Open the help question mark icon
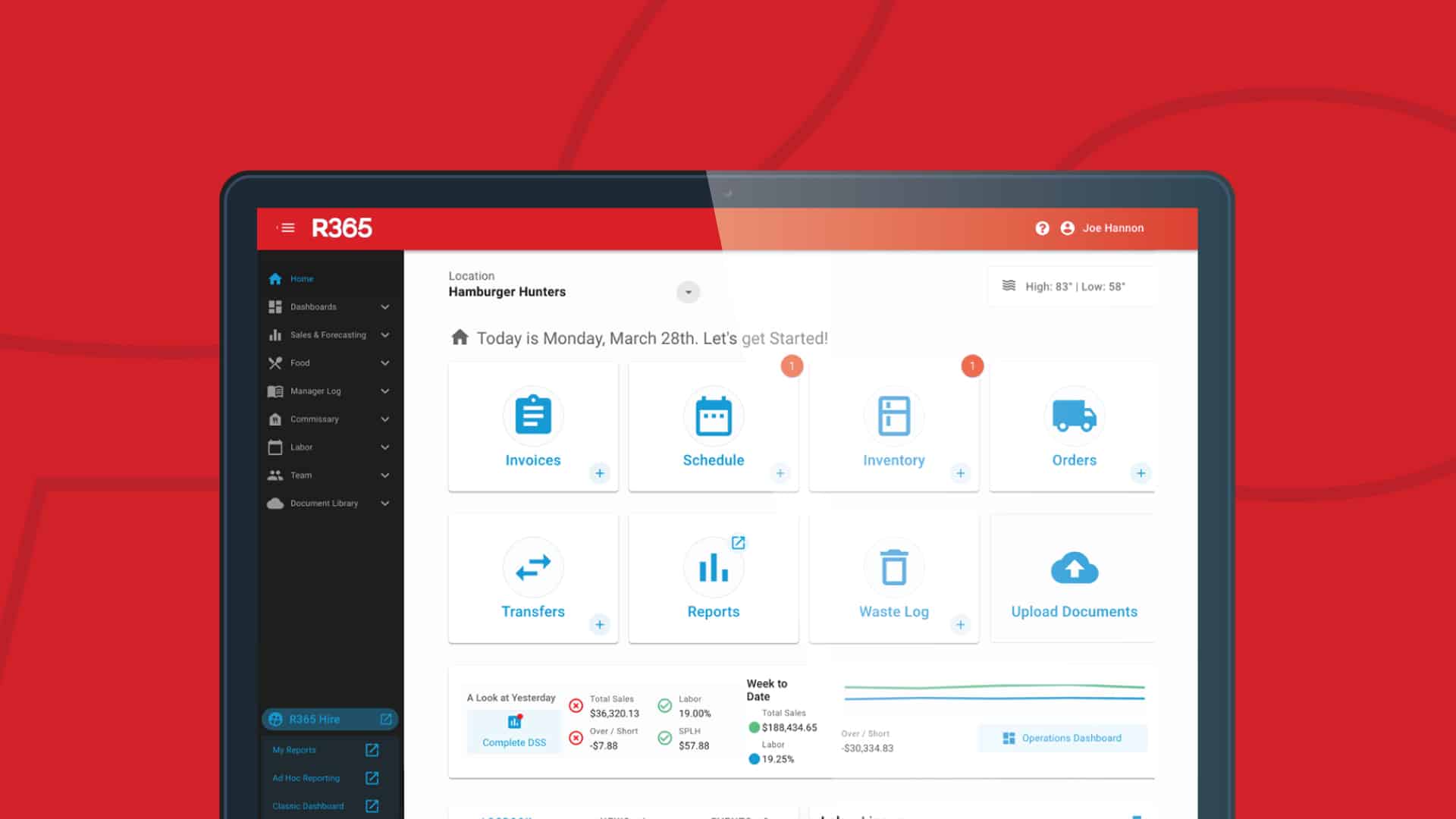1456x819 pixels. point(1042,228)
